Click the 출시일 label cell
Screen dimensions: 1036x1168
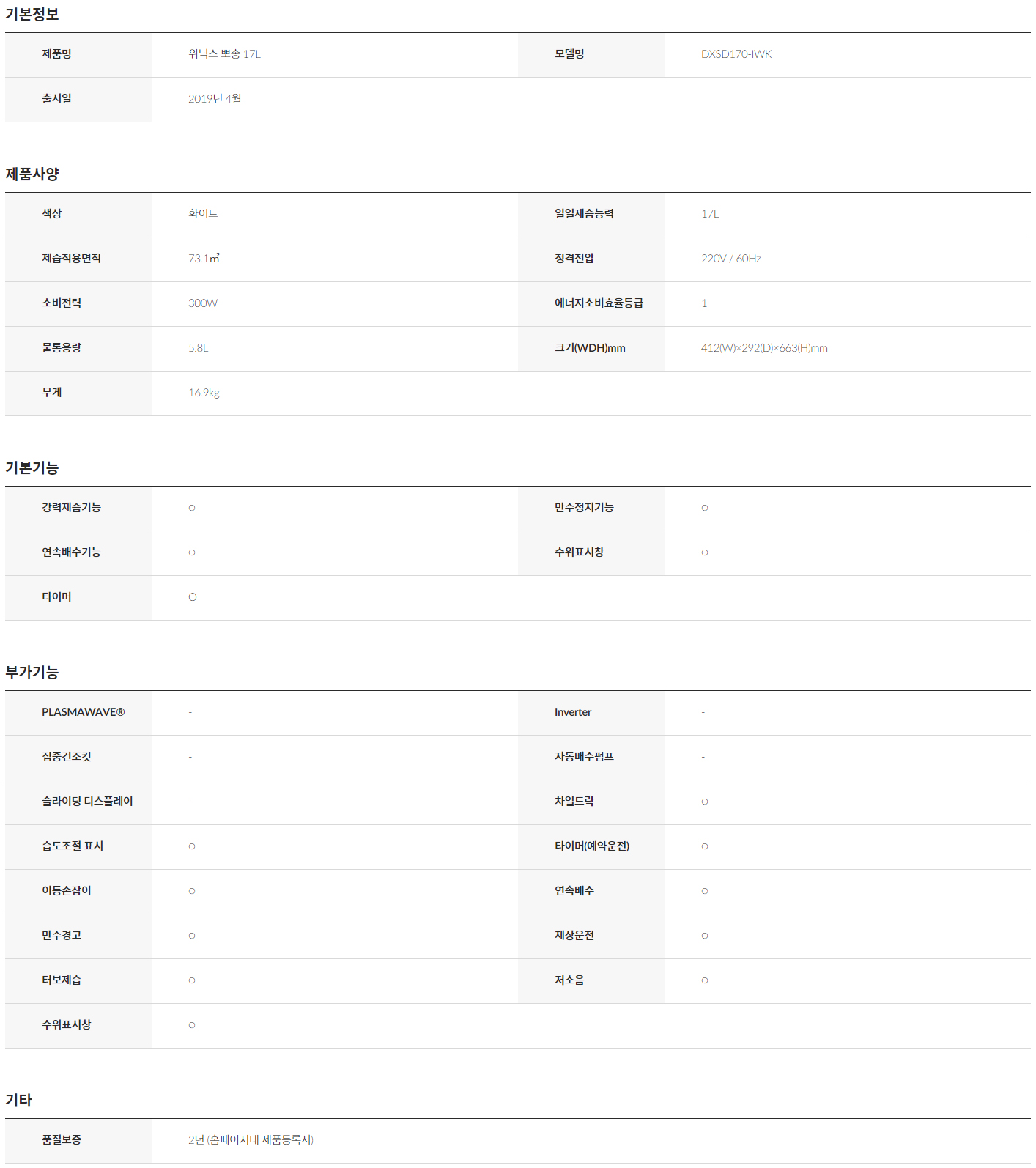coord(78,100)
